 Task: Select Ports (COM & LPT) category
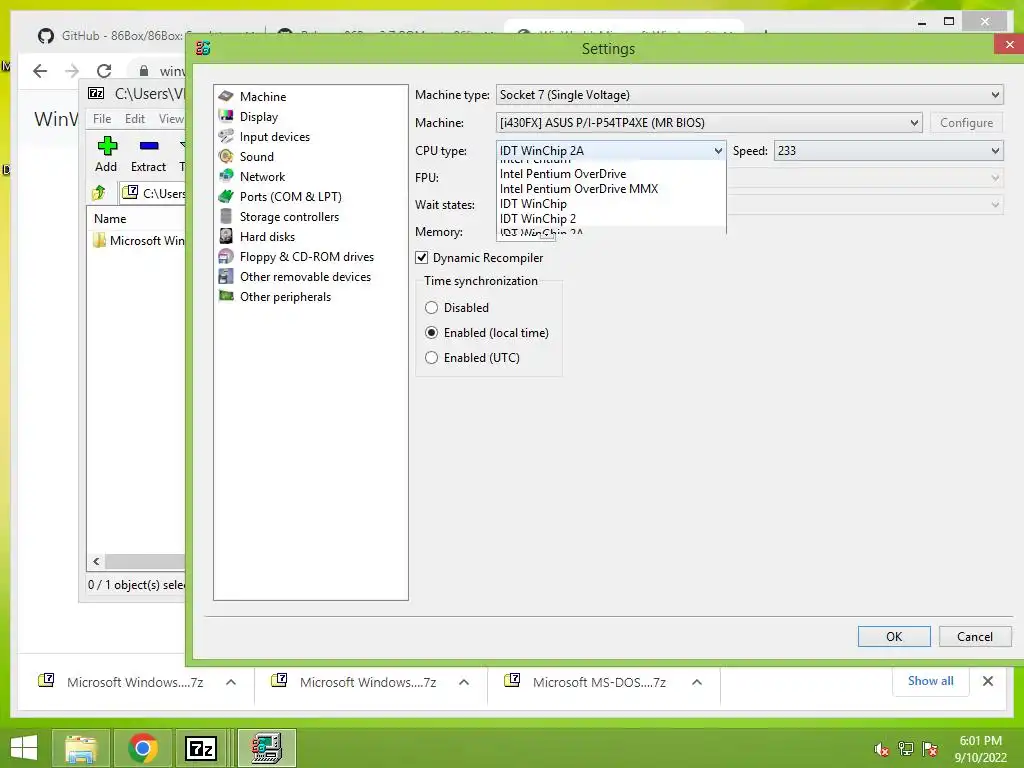coord(290,197)
